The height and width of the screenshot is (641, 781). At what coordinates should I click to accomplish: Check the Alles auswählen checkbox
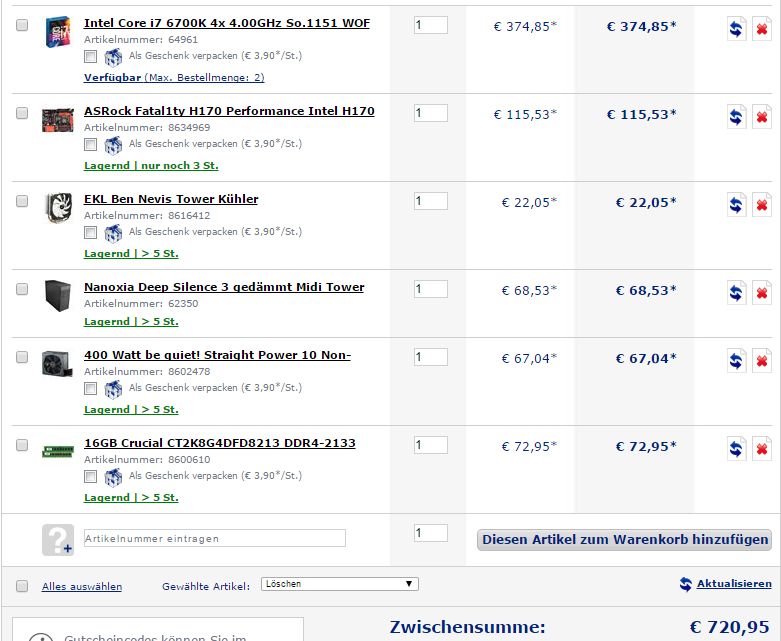[22, 586]
